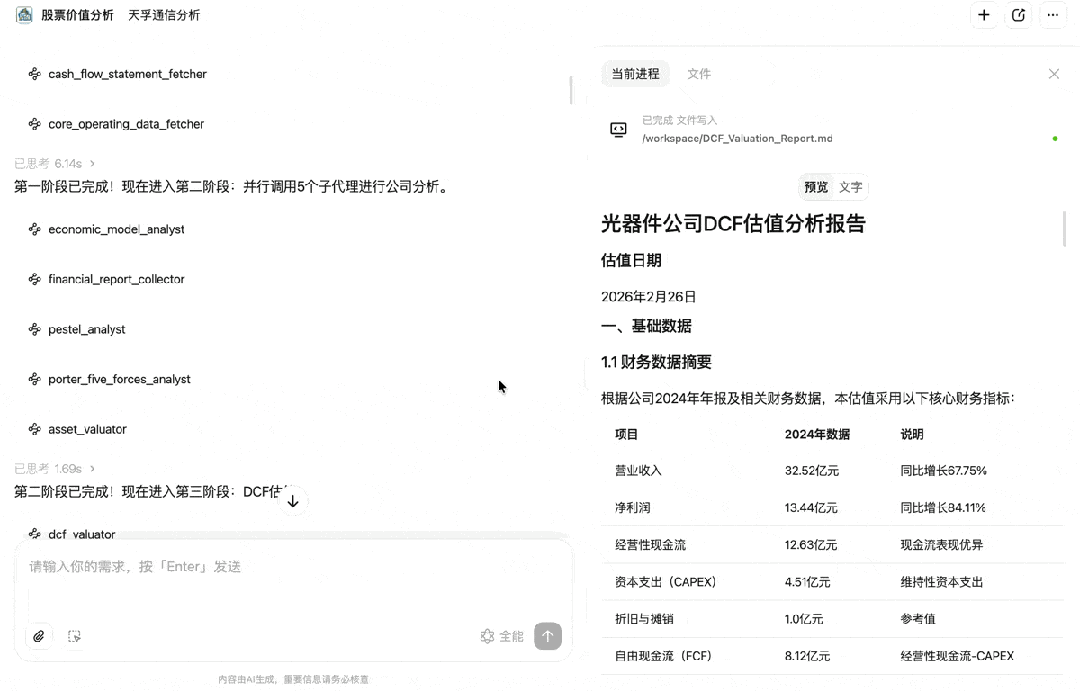Switch to the 文件 tab
The width and height of the screenshot is (1080, 691).
pyautogui.click(x=699, y=73)
